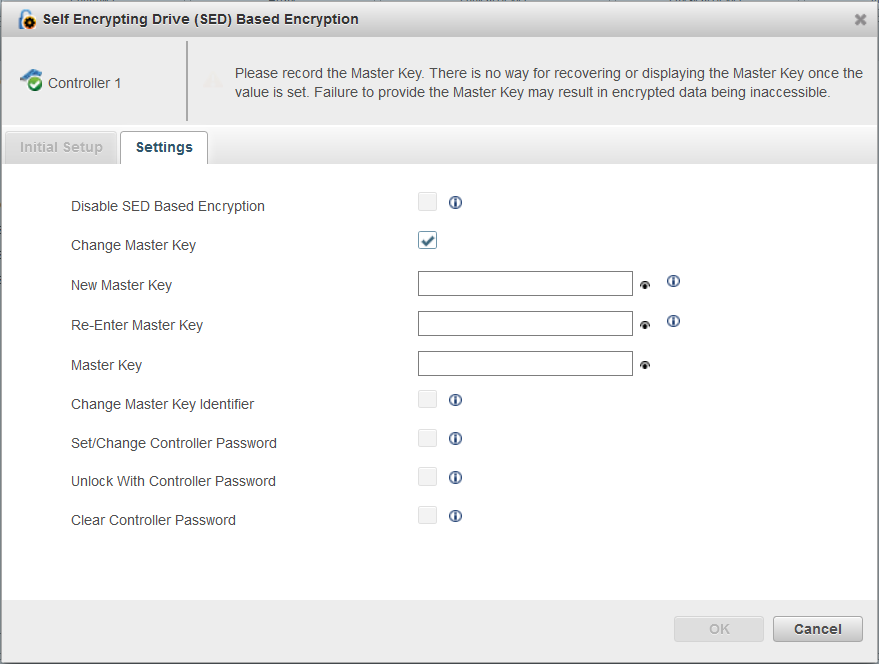Enable Disable SED Based Encryption
This screenshot has width=879, height=664.
pos(427,201)
